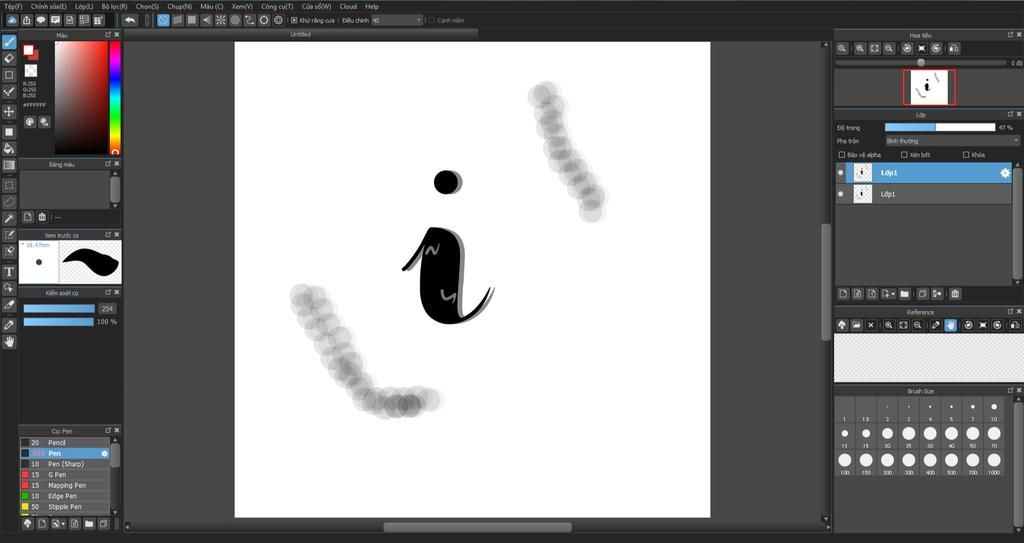Fit to window in Navigator panel

(874, 48)
